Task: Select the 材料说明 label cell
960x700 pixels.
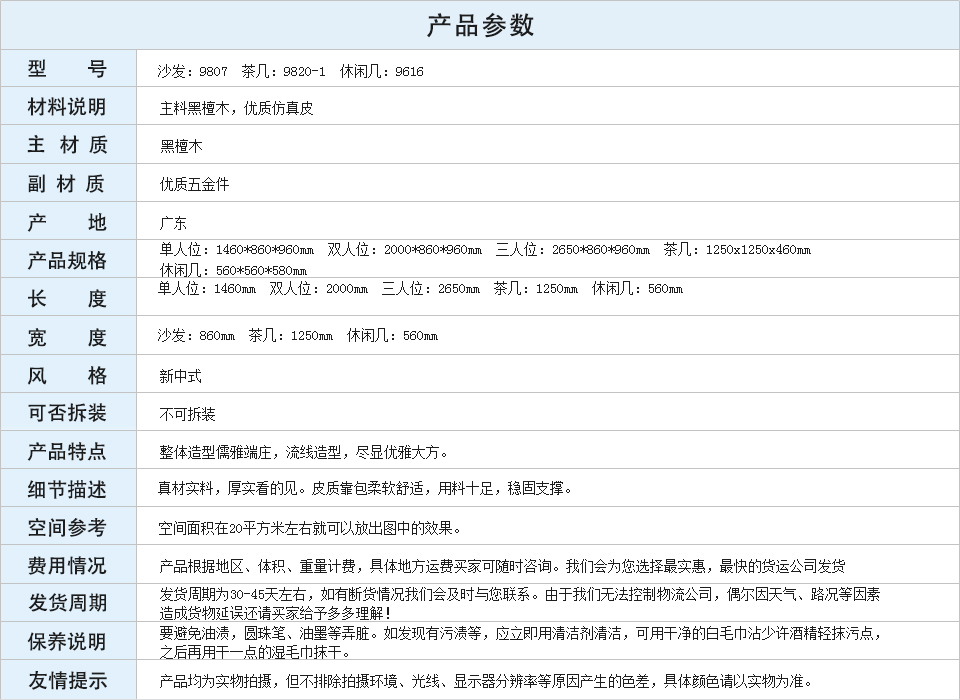Action: pos(67,107)
